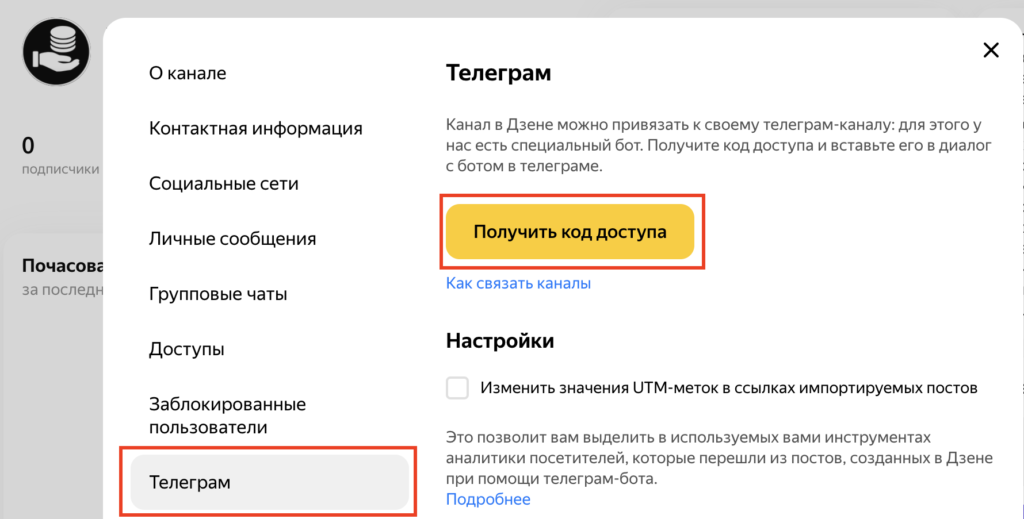
Task: Click the channel avatar coins icon
Action: point(56,51)
